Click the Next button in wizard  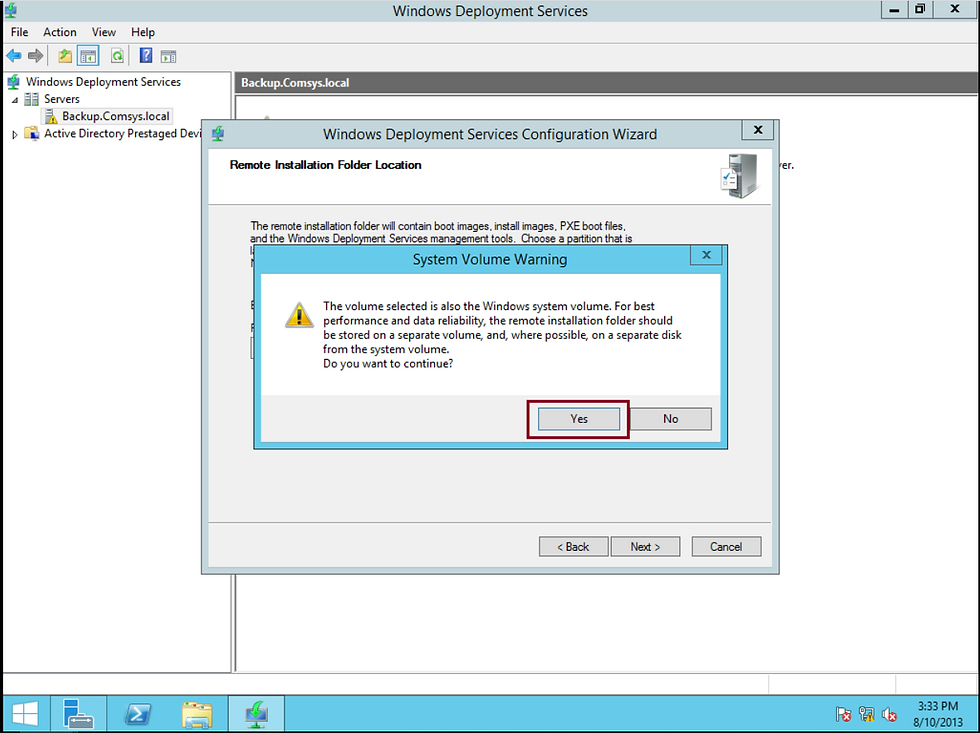[x=645, y=547]
